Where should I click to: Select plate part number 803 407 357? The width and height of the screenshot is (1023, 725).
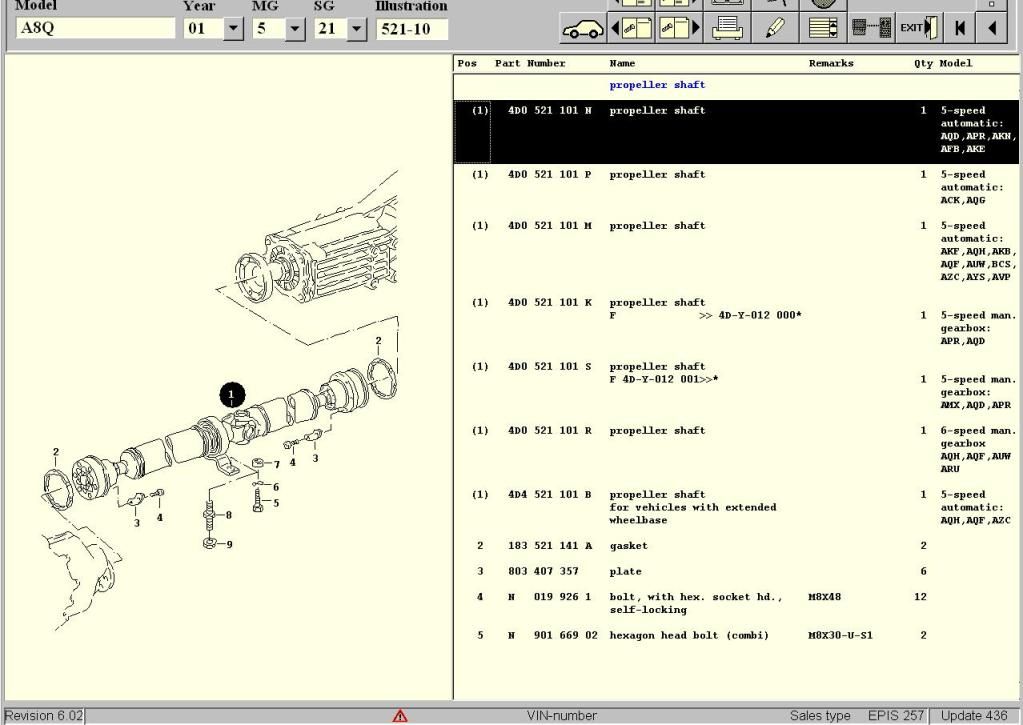pyautogui.click(x=543, y=572)
